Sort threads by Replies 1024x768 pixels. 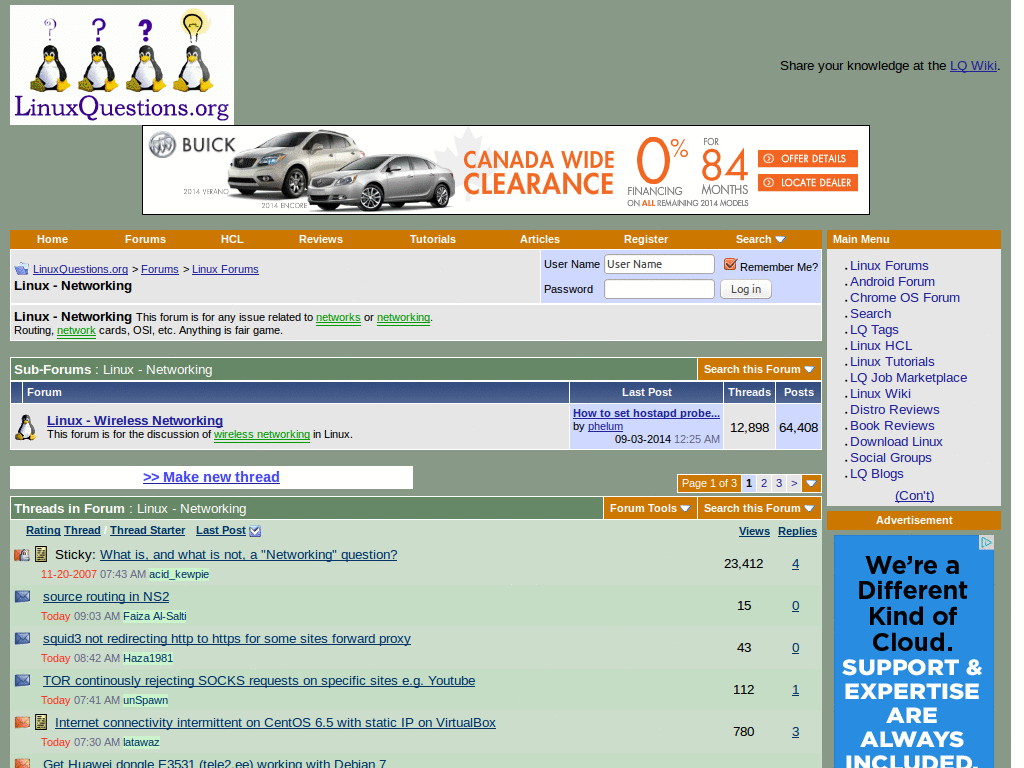(797, 532)
